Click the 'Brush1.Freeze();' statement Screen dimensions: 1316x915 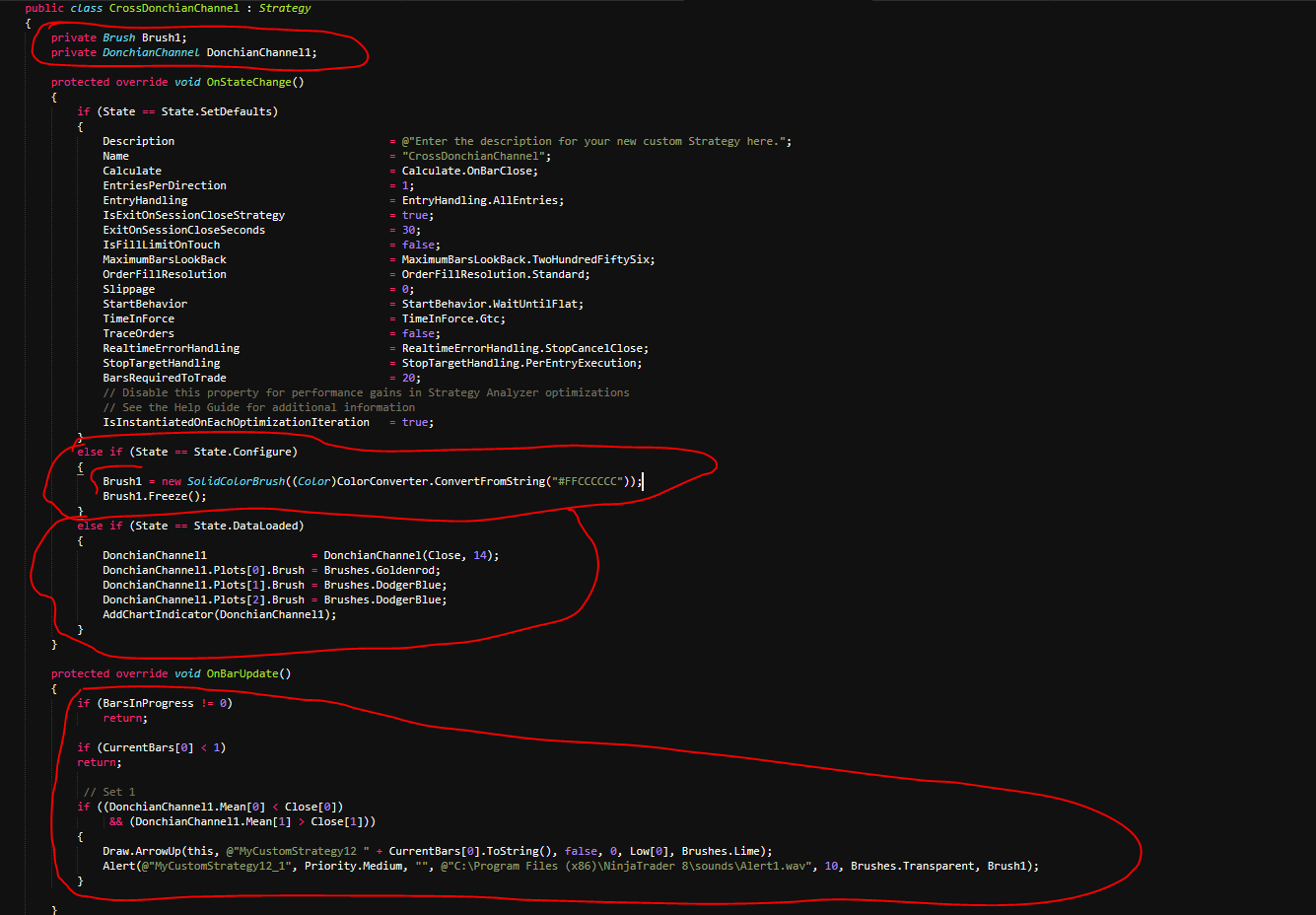pyautogui.click(x=155, y=496)
